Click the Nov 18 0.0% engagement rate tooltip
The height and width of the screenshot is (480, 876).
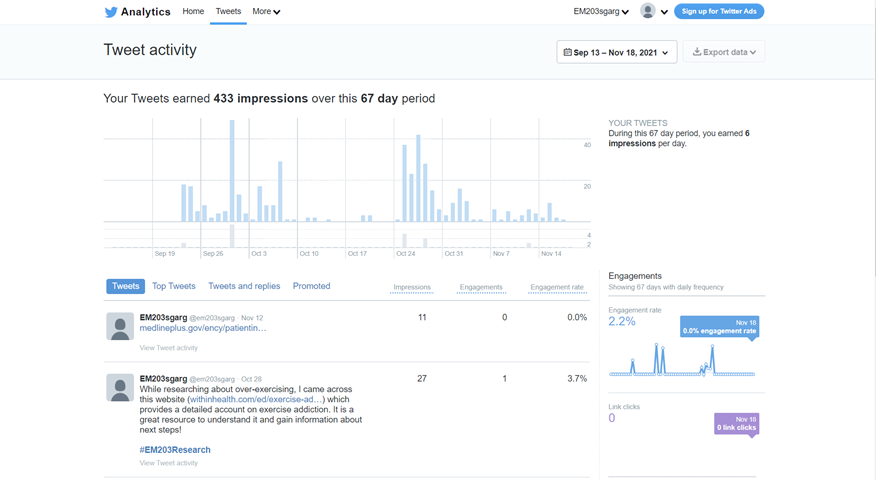tap(719, 327)
